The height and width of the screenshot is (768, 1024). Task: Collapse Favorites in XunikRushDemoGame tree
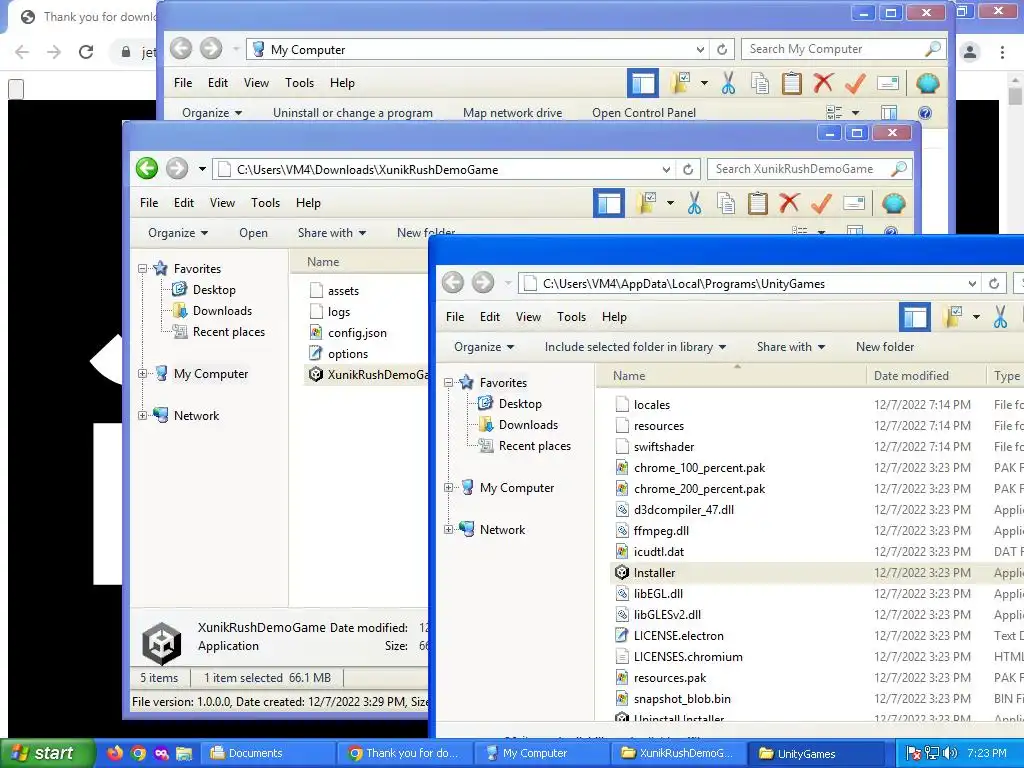click(x=142, y=268)
